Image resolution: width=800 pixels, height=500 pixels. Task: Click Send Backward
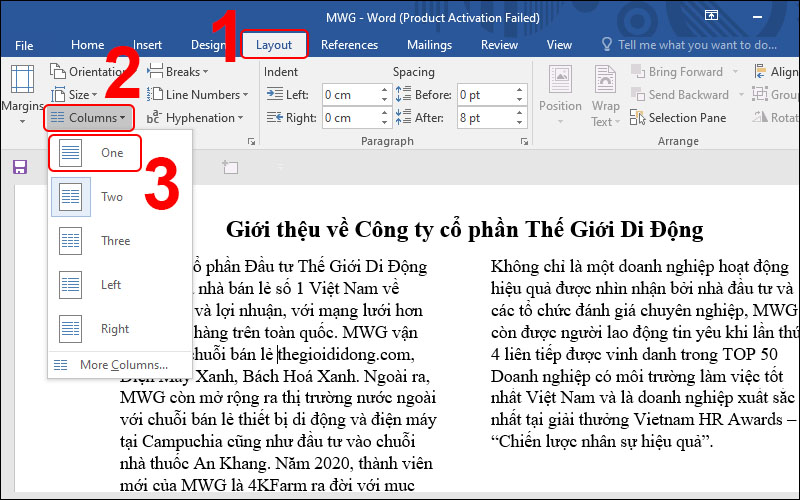coord(680,94)
